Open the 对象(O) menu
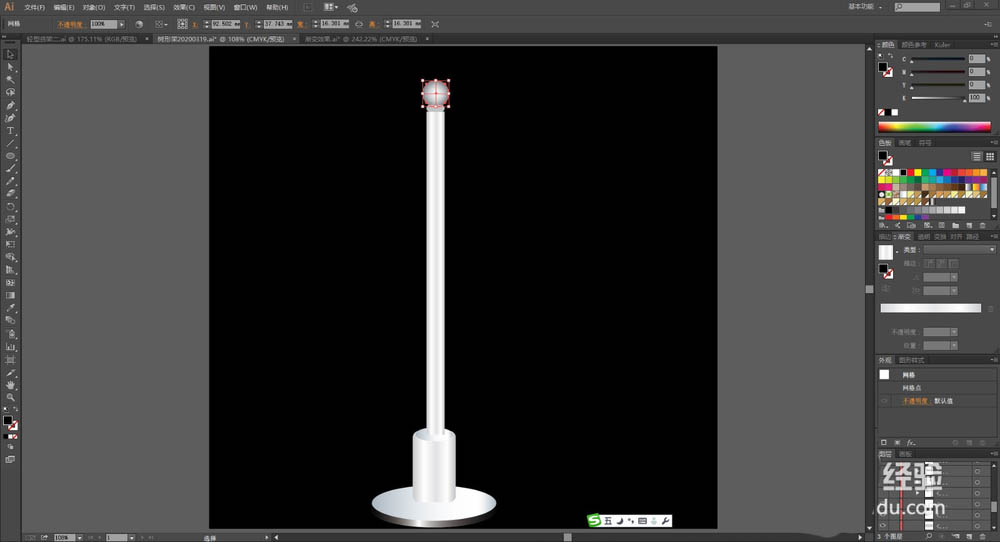This screenshot has height=542, width=1000. (94, 8)
